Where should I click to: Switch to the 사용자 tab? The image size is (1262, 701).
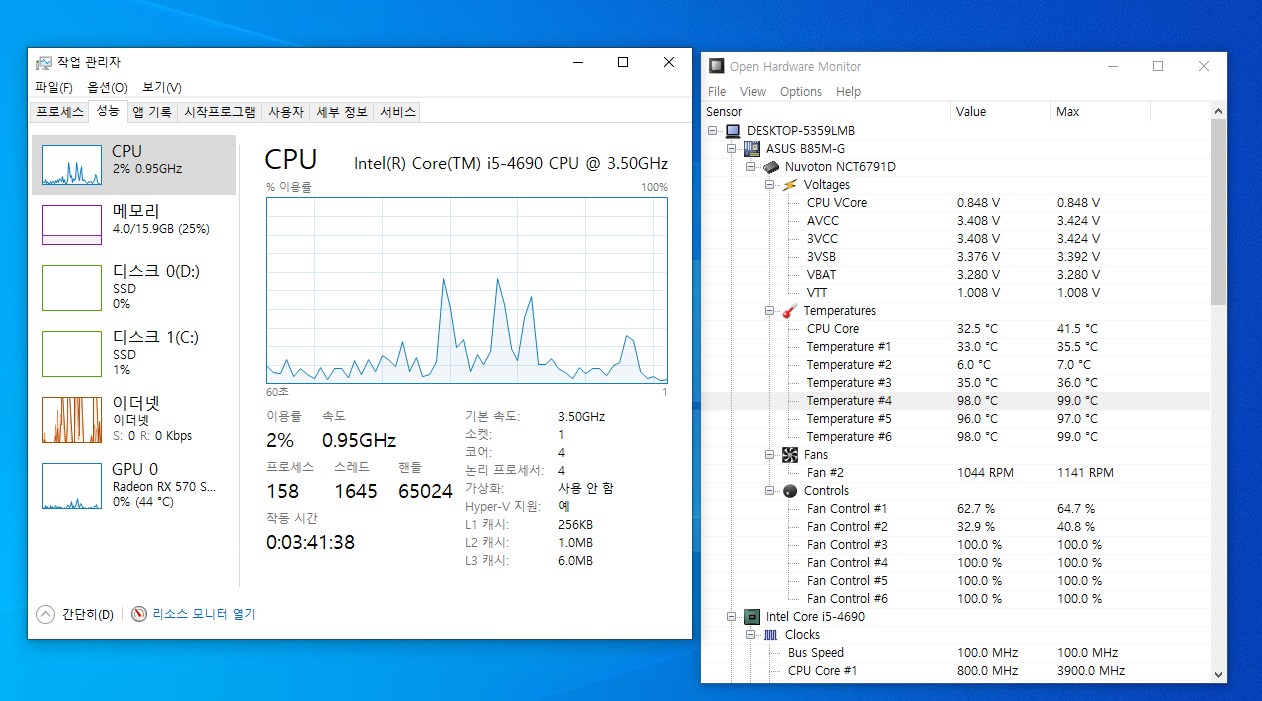pos(286,112)
